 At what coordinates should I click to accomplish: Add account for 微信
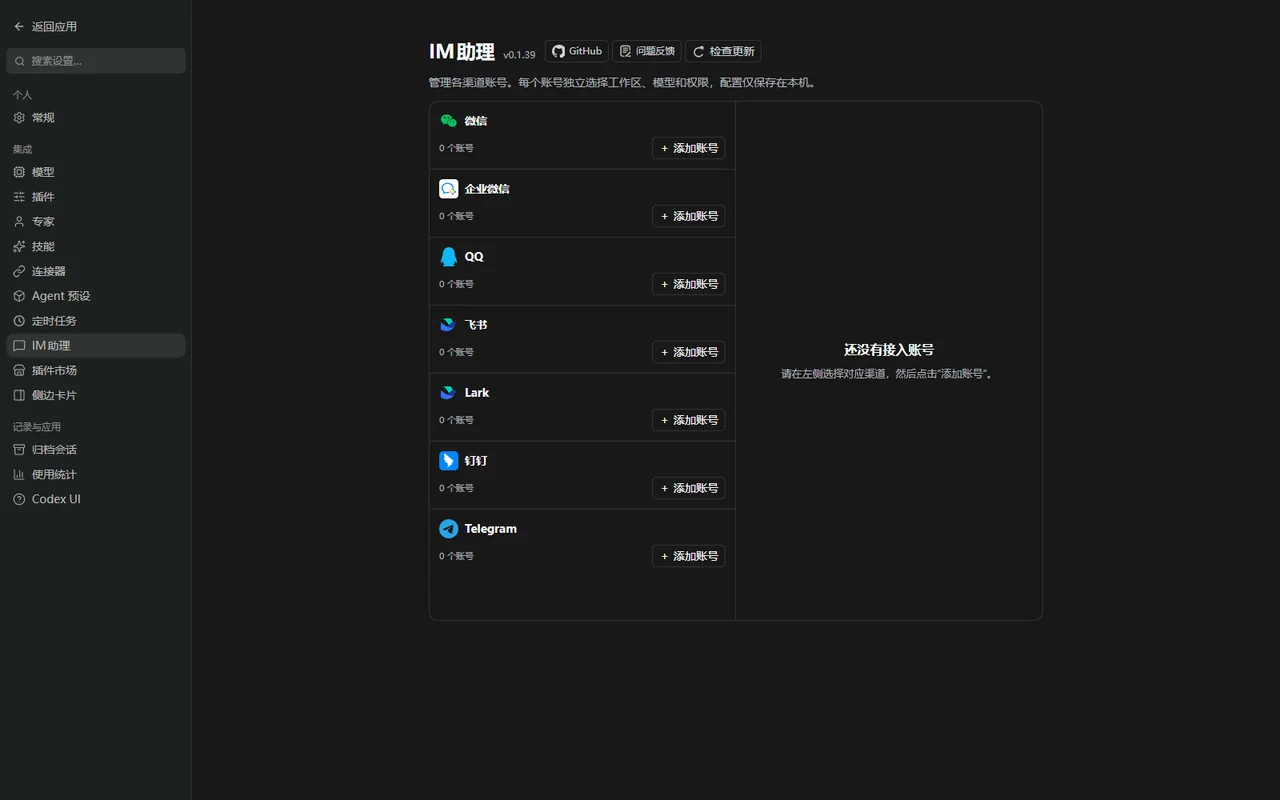689,148
